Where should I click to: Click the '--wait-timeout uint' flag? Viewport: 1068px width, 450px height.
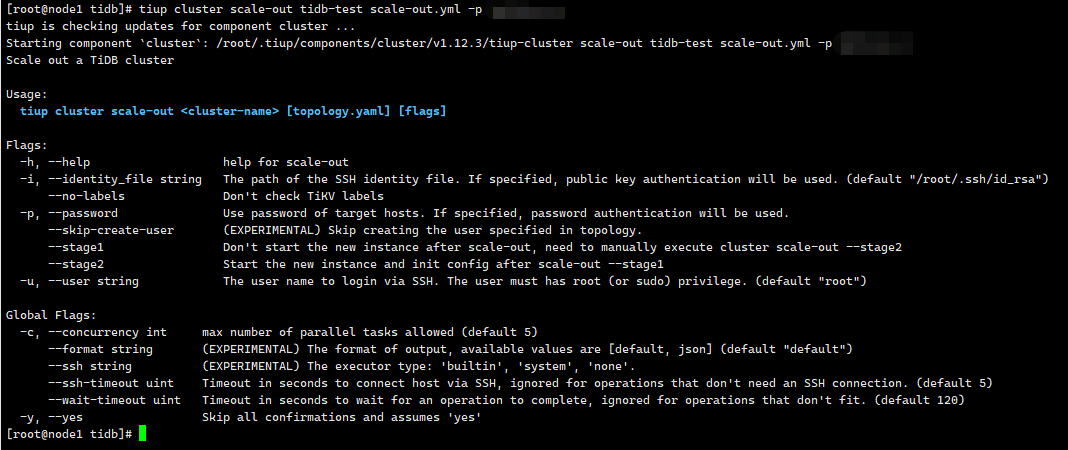pyautogui.click(x=114, y=400)
